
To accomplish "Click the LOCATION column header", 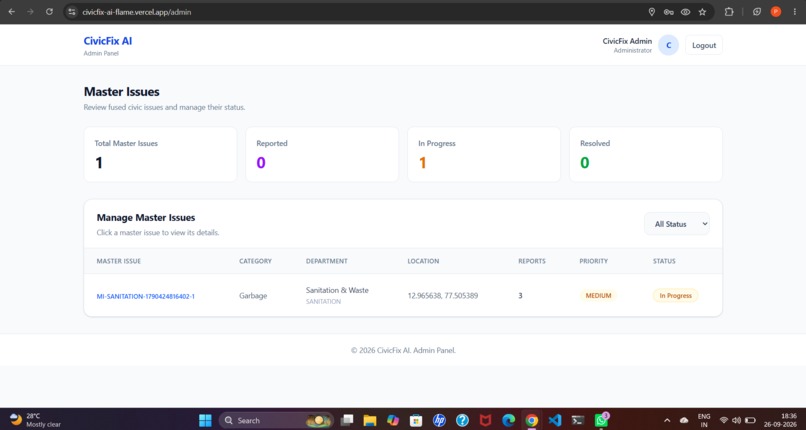I will click(423, 261).
